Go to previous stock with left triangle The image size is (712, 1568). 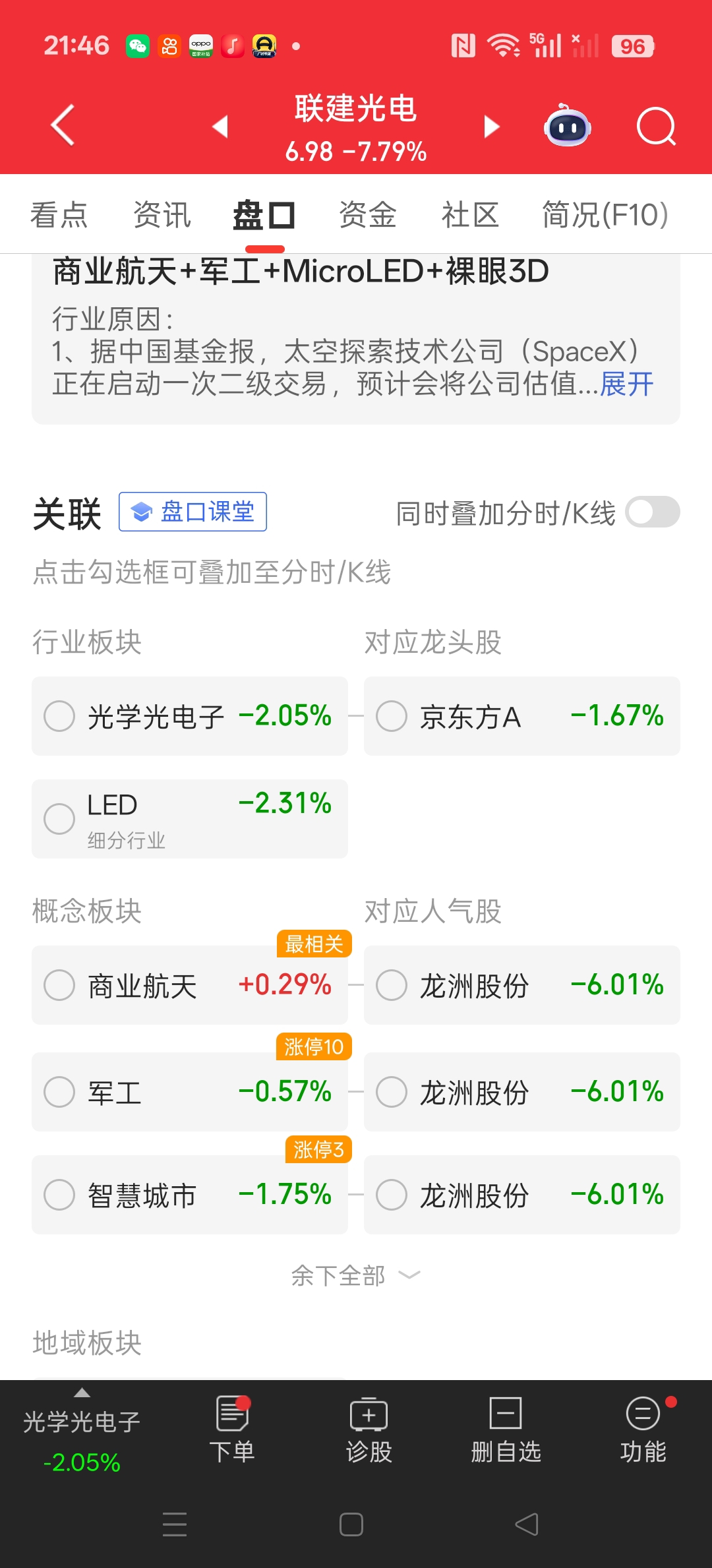tap(221, 126)
